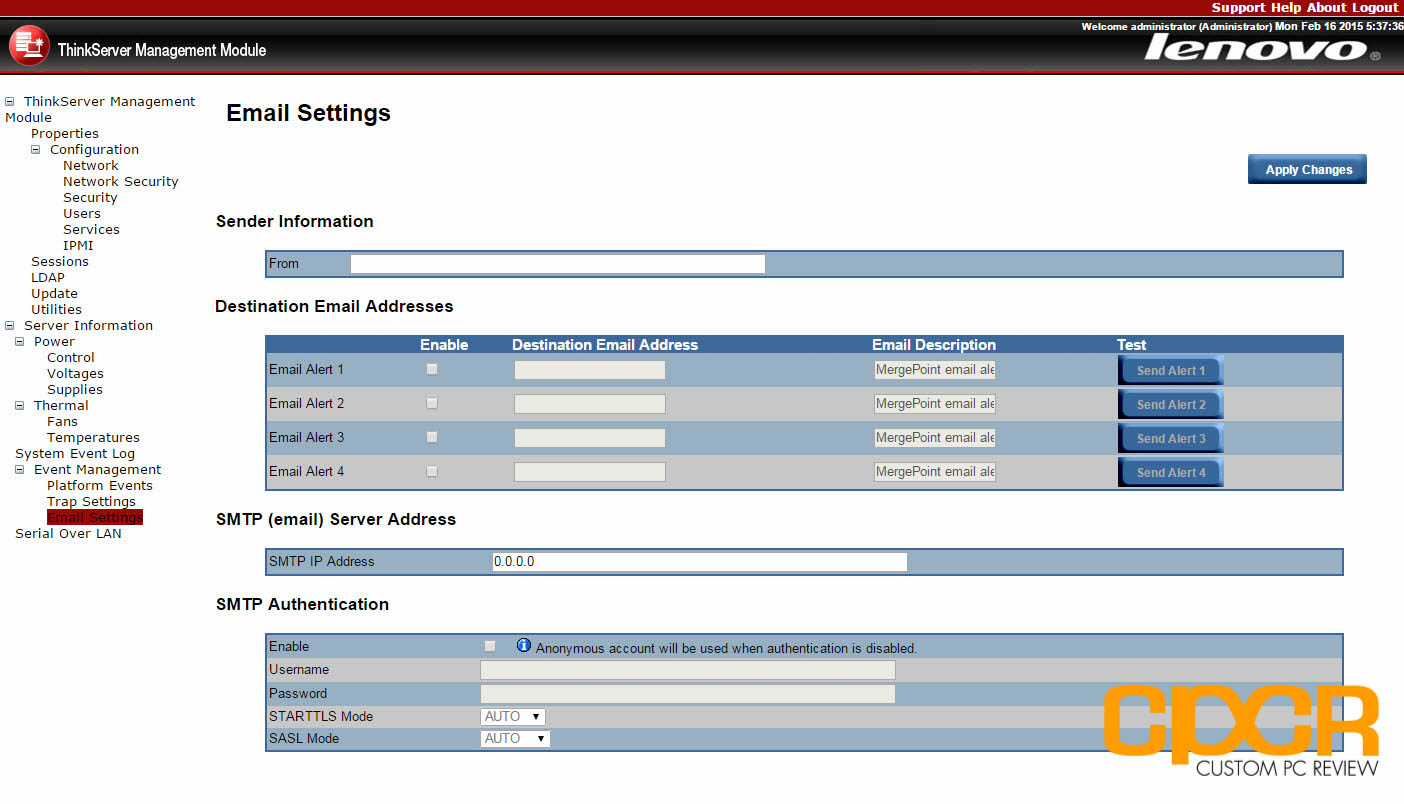Click Email Alert 3 description field

point(935,438)
